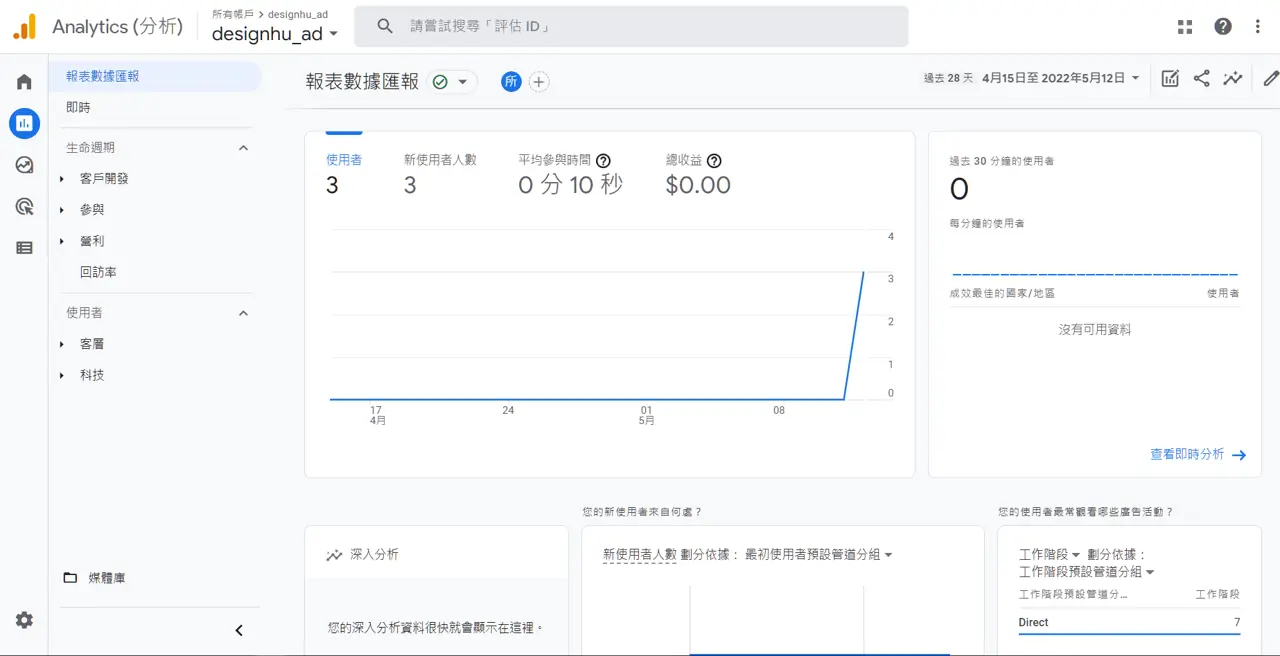Click help icon beside 平均參與時間
The height and width of the screenshot is (656, 1280).
604,160
